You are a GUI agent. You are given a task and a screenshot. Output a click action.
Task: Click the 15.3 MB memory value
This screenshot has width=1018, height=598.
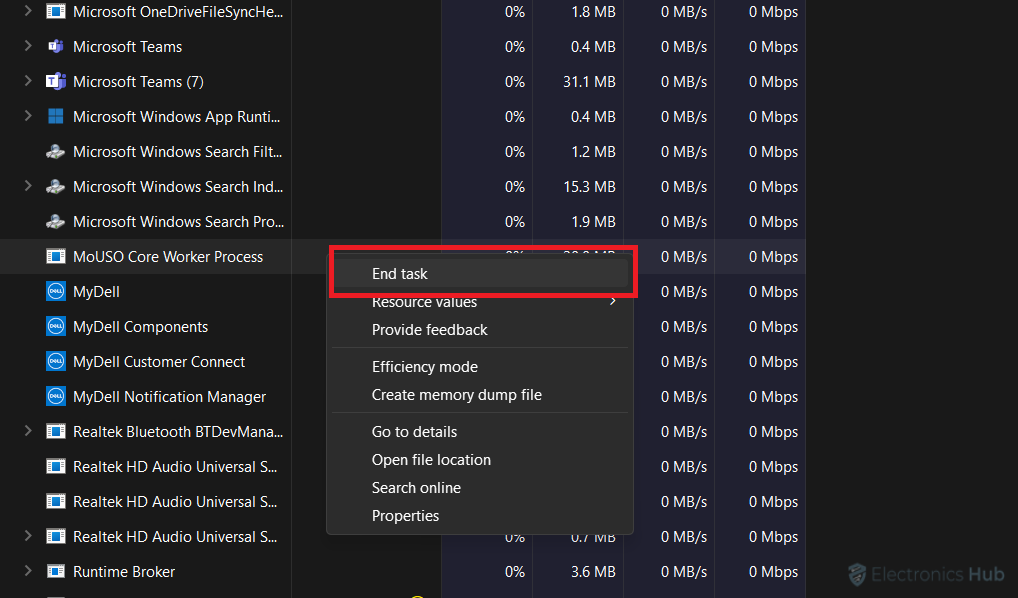click(x=589, y=187)
